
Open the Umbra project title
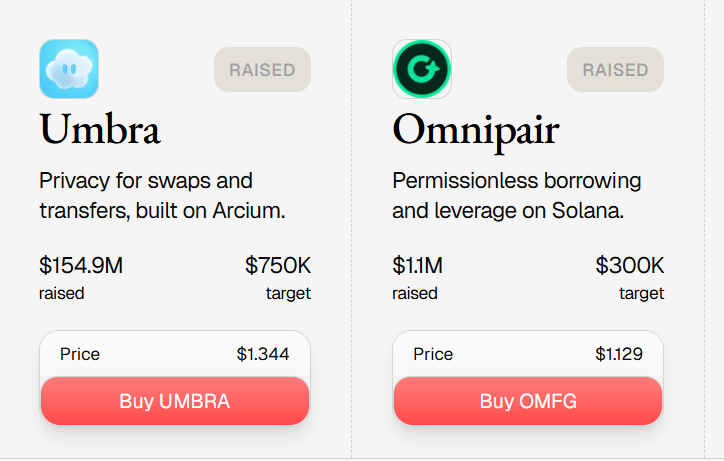tap(100, 129)
